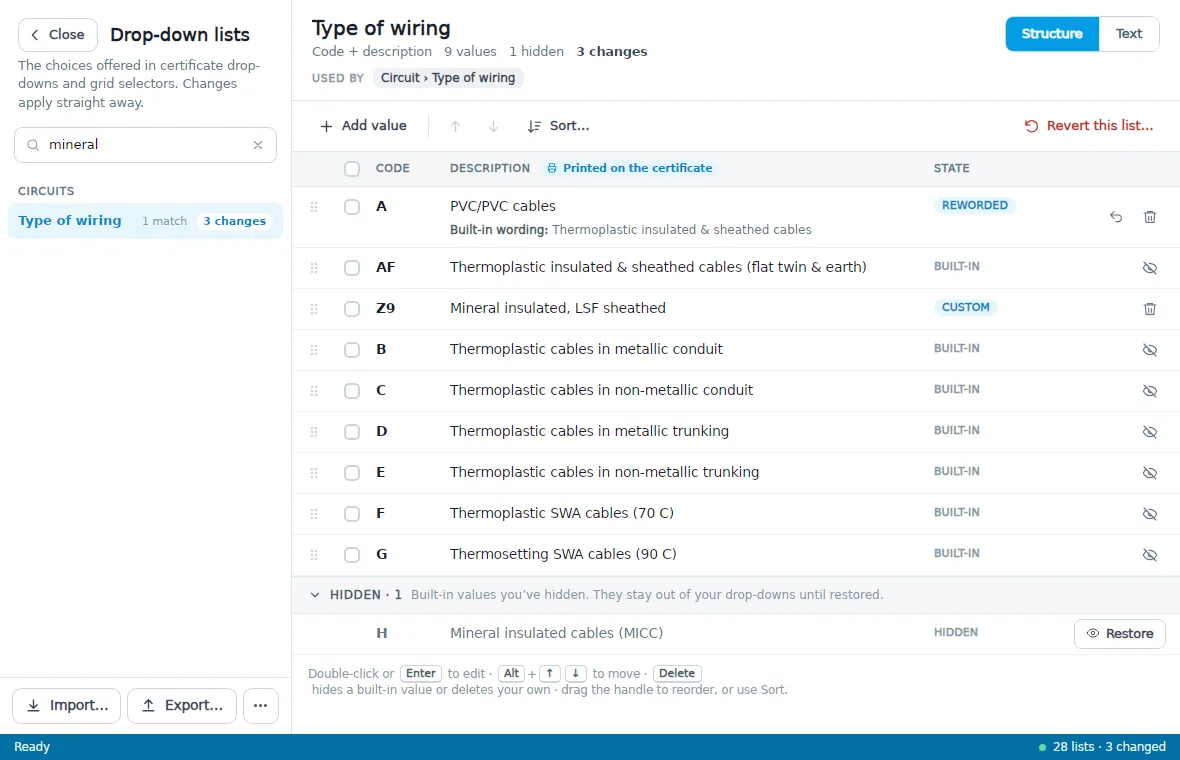Click the drag handle for row Z9

tap(314, 309)
